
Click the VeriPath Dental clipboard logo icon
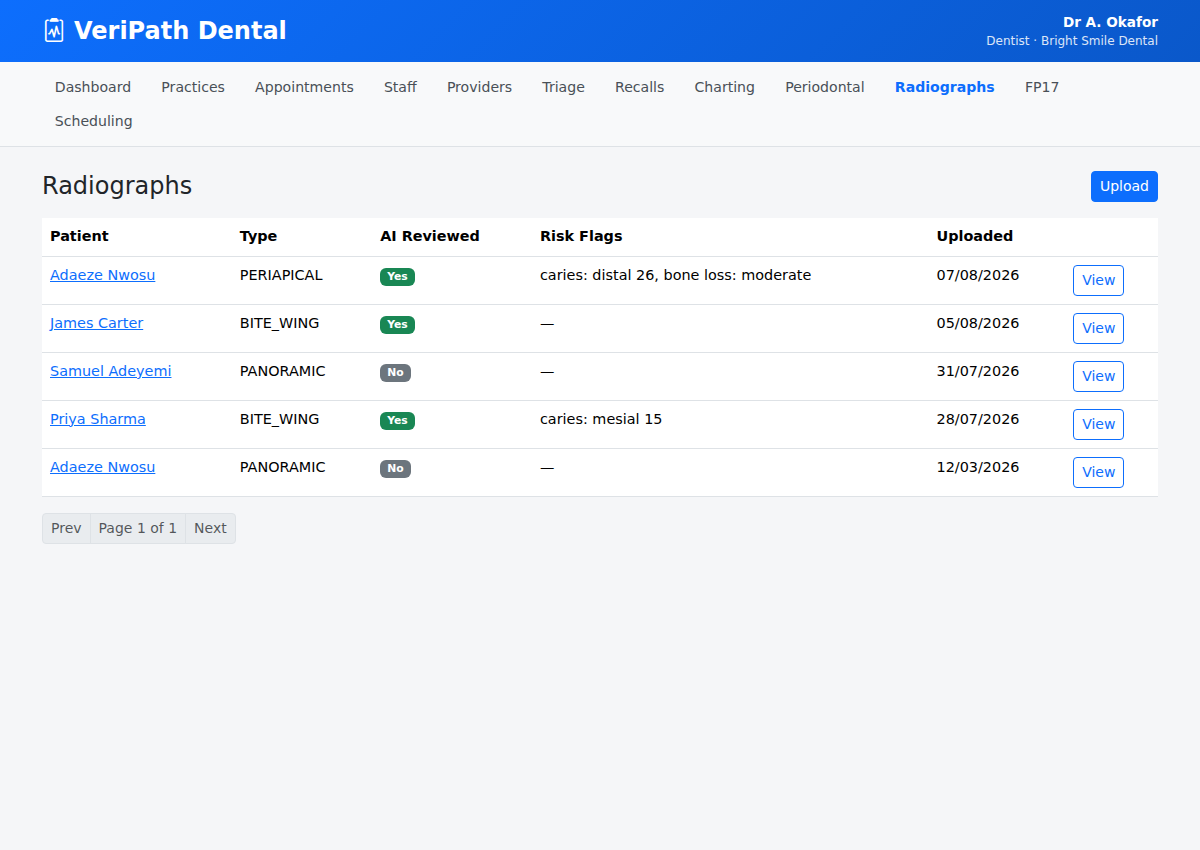pos(54,30)
